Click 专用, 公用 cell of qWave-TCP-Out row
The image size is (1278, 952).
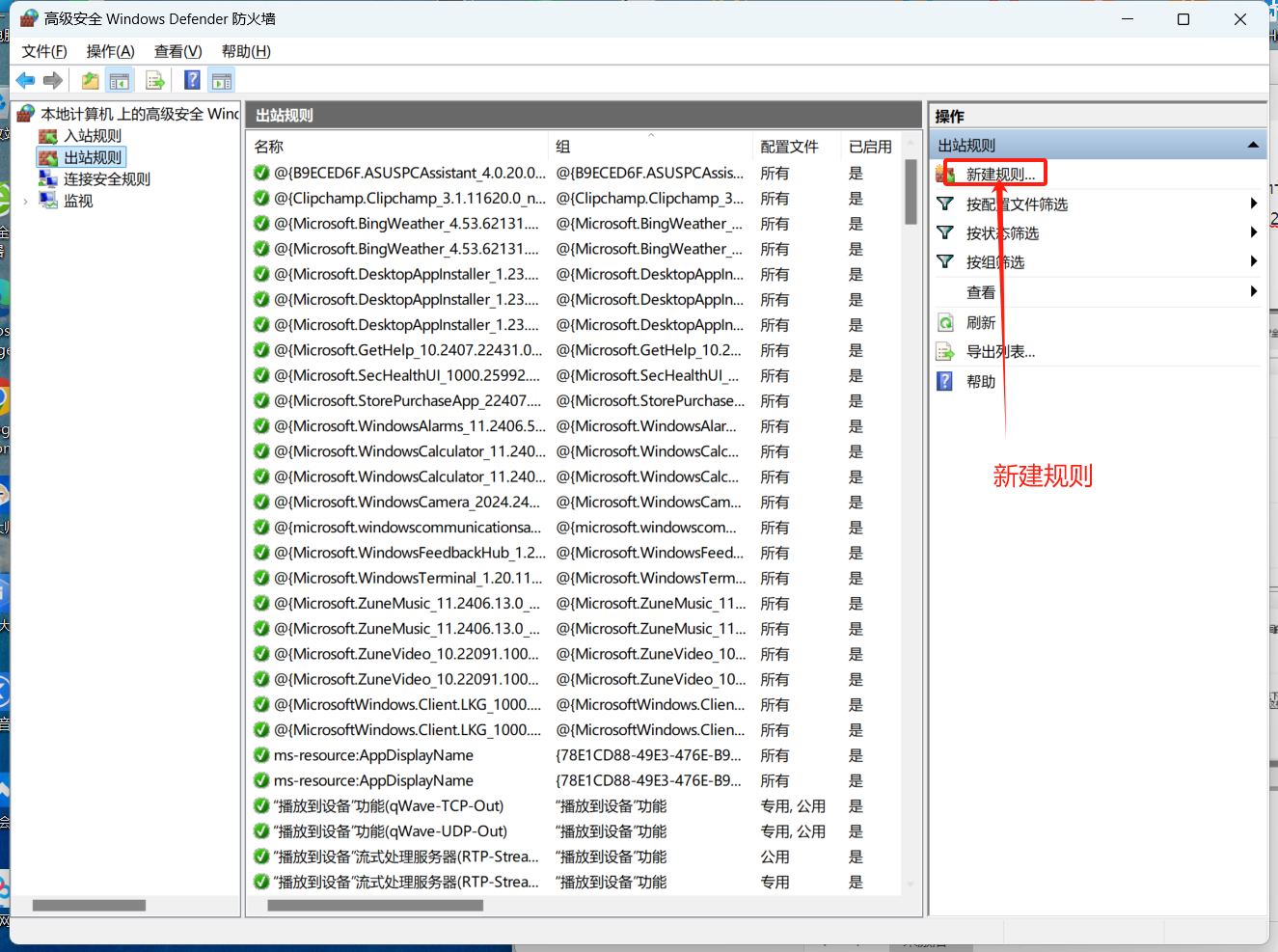click(x=793, y=806)
